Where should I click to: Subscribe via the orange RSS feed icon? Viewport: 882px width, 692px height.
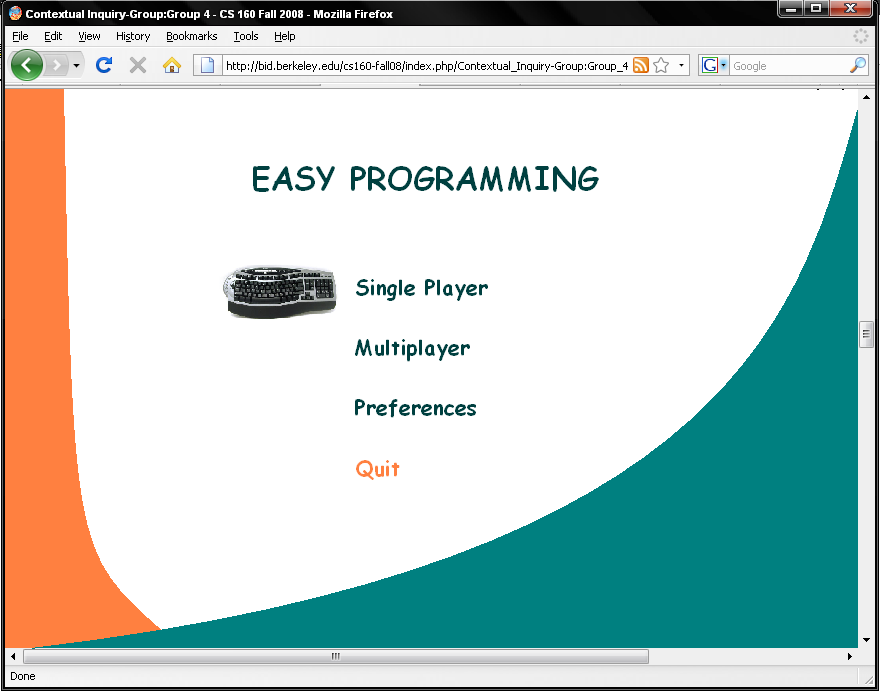pyautogui.click(x=641, y=65)
